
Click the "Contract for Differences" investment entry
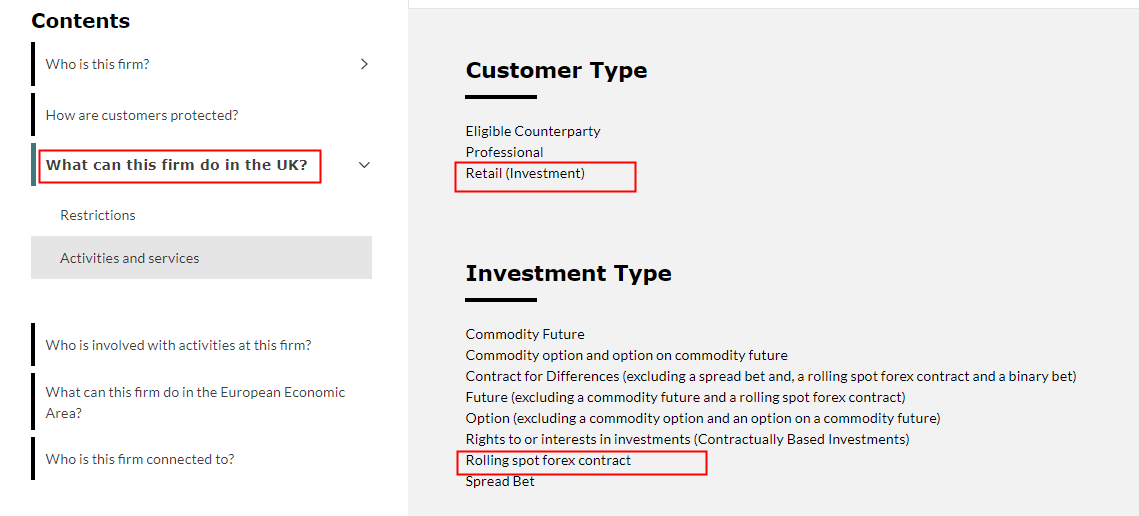[770, 376]
